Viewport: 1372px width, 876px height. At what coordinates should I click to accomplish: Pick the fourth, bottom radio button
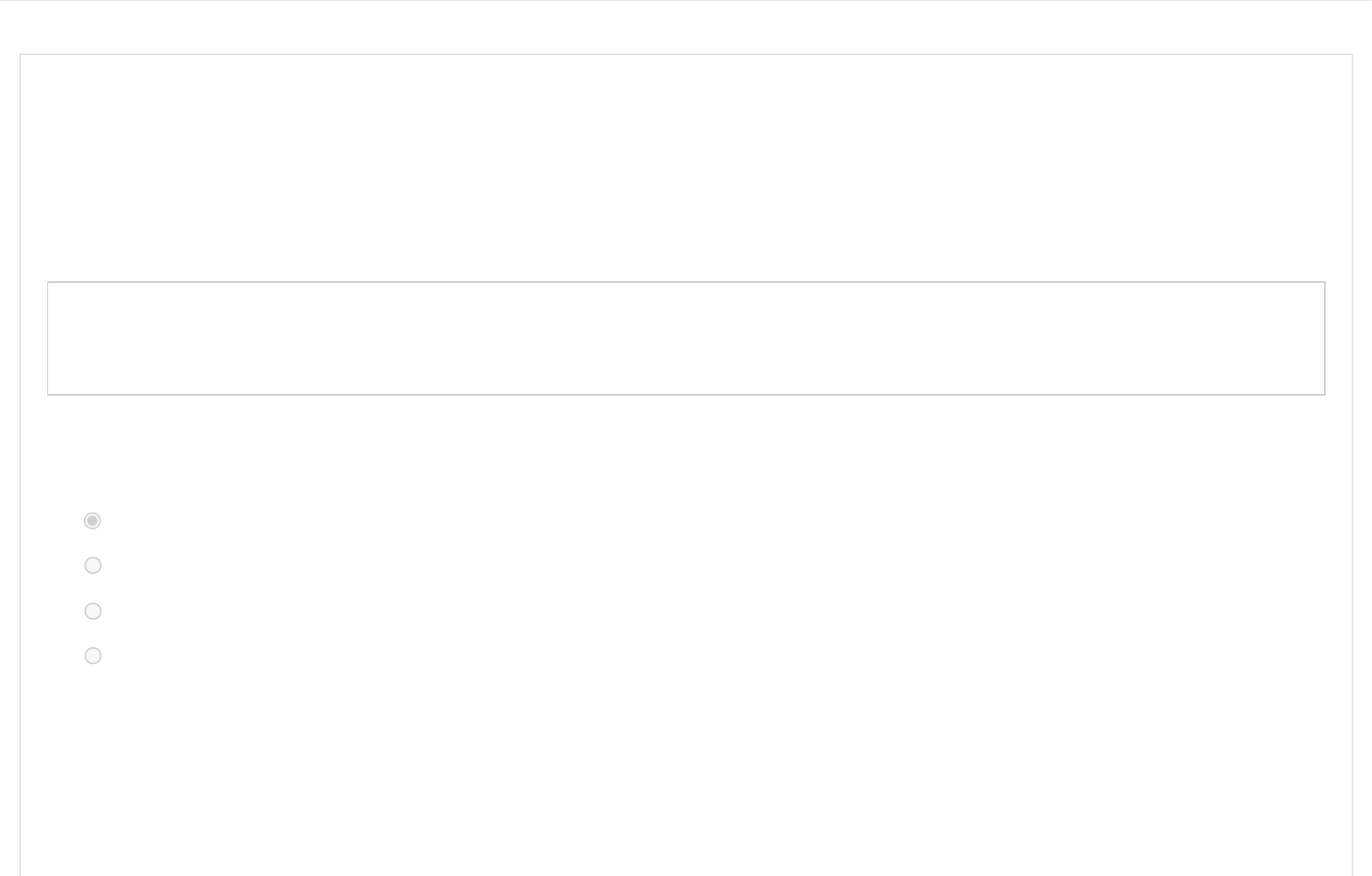93,655
